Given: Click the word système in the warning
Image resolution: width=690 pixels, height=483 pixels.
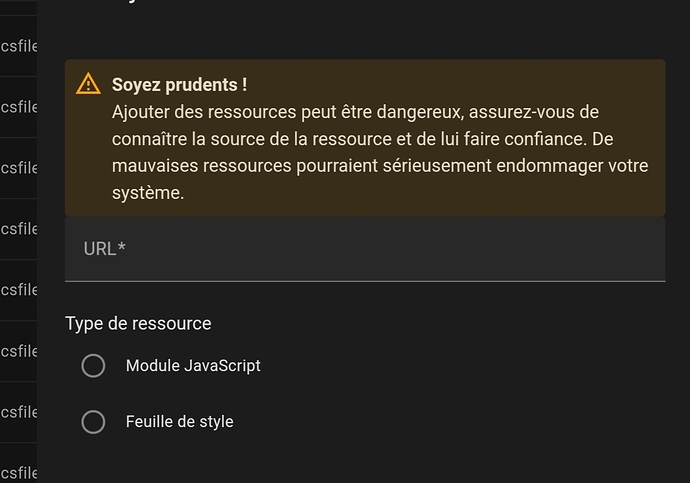Looking at the screenshot, I should 148,193.
